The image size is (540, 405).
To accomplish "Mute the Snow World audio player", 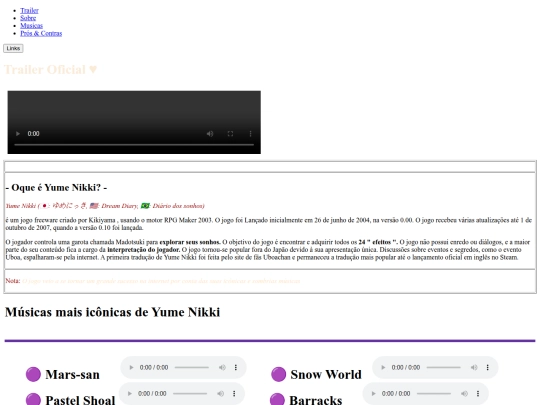I will [474, 367].
